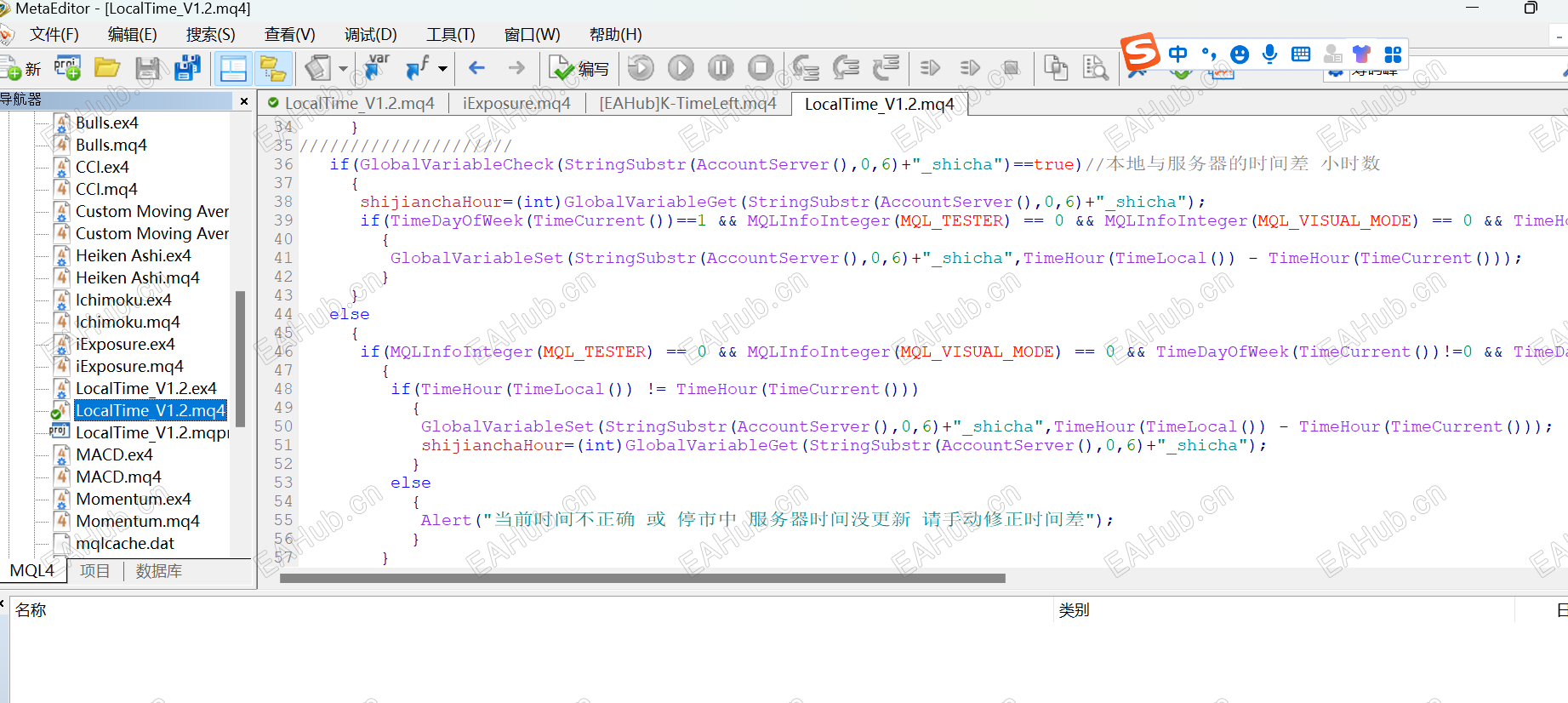The image size is (1568, 703).
Task: Switch to the 项目 navigator tab
Action: (x=94, y=570)
